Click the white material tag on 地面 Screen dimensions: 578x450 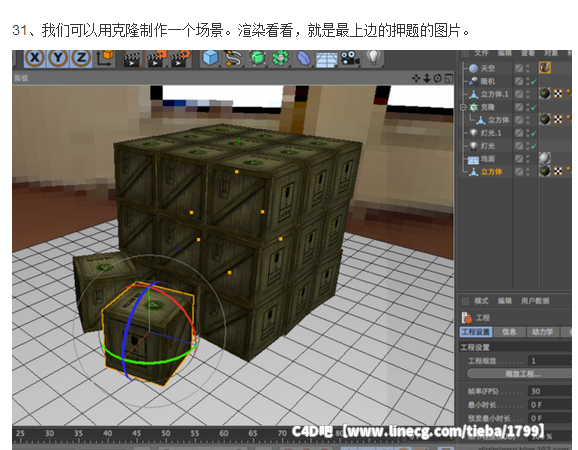pos(545,158)
